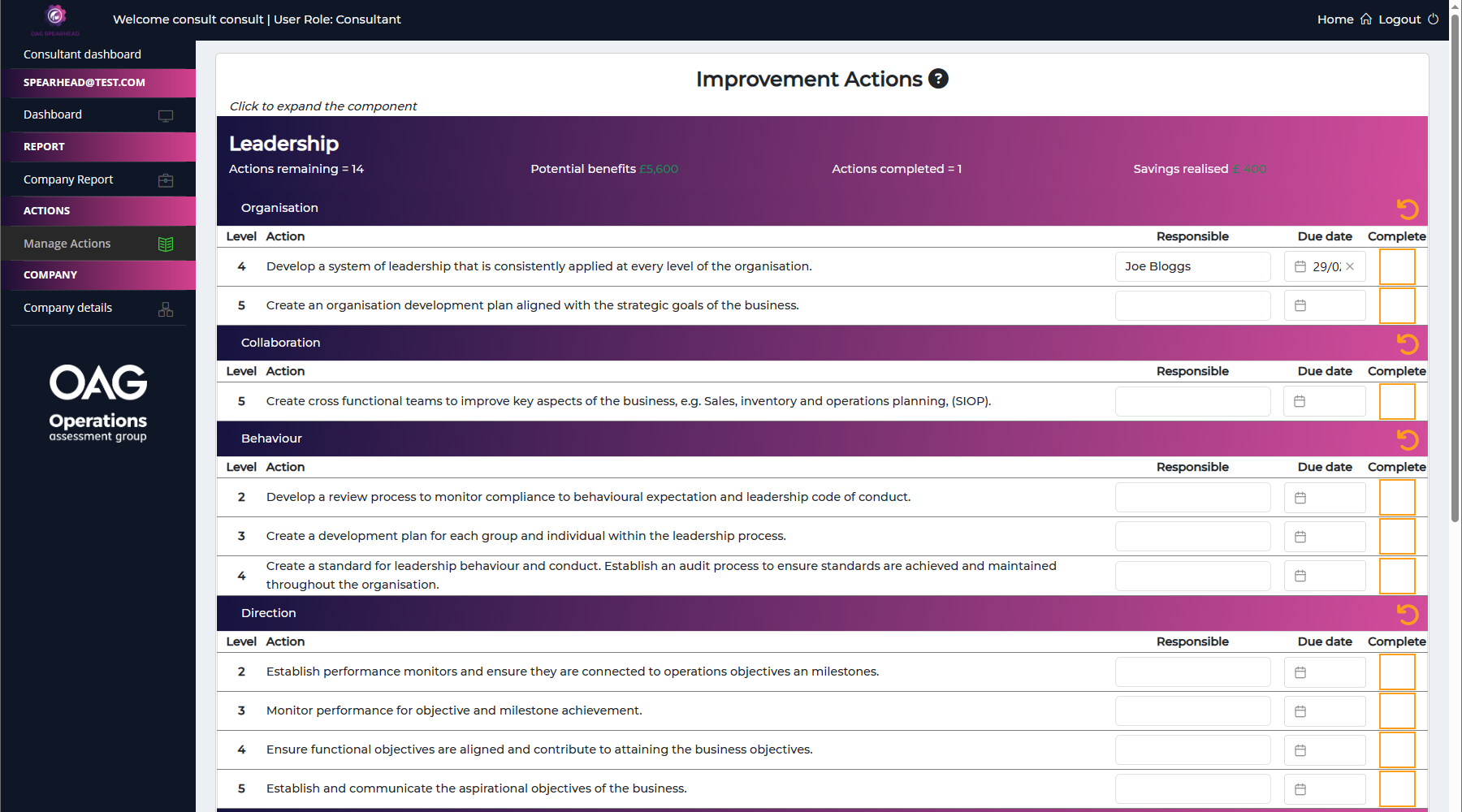Tick complete for cross functional teams action
Image resolution: width=1462 pixels, height=812 pixels.
(x=1397, y=402)
